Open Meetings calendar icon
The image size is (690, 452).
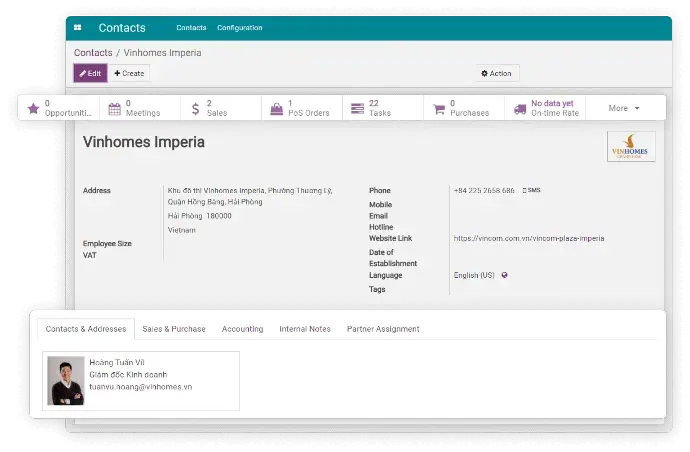click(114, 108)
